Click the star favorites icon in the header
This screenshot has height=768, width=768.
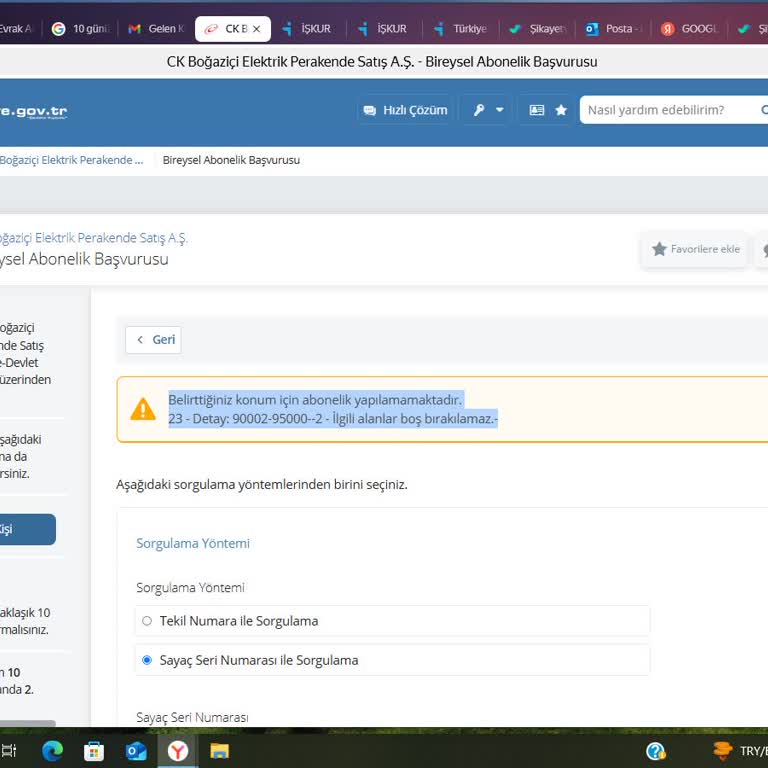coord(561,110)
